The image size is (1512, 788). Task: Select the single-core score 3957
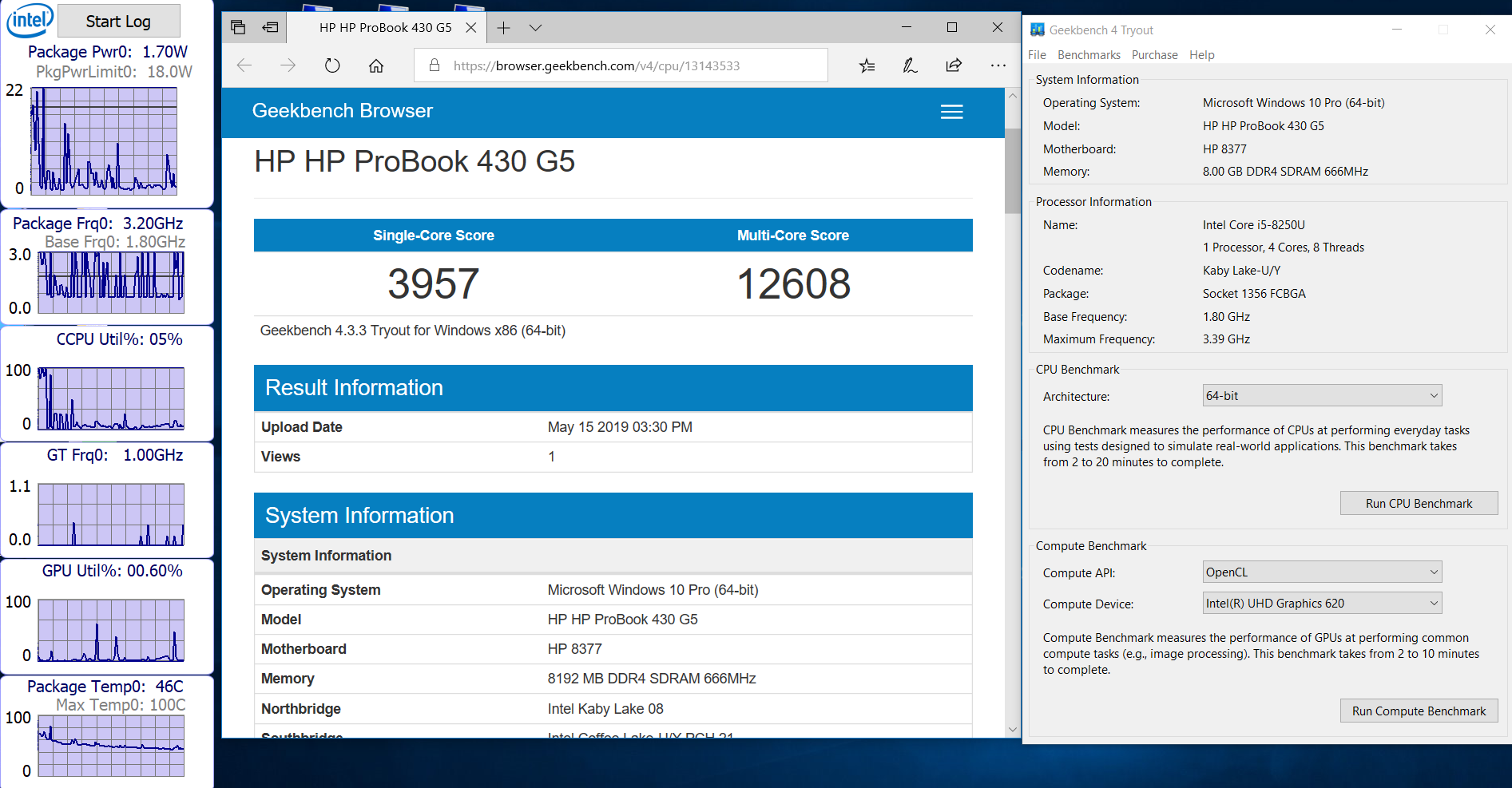click(434, 284)
